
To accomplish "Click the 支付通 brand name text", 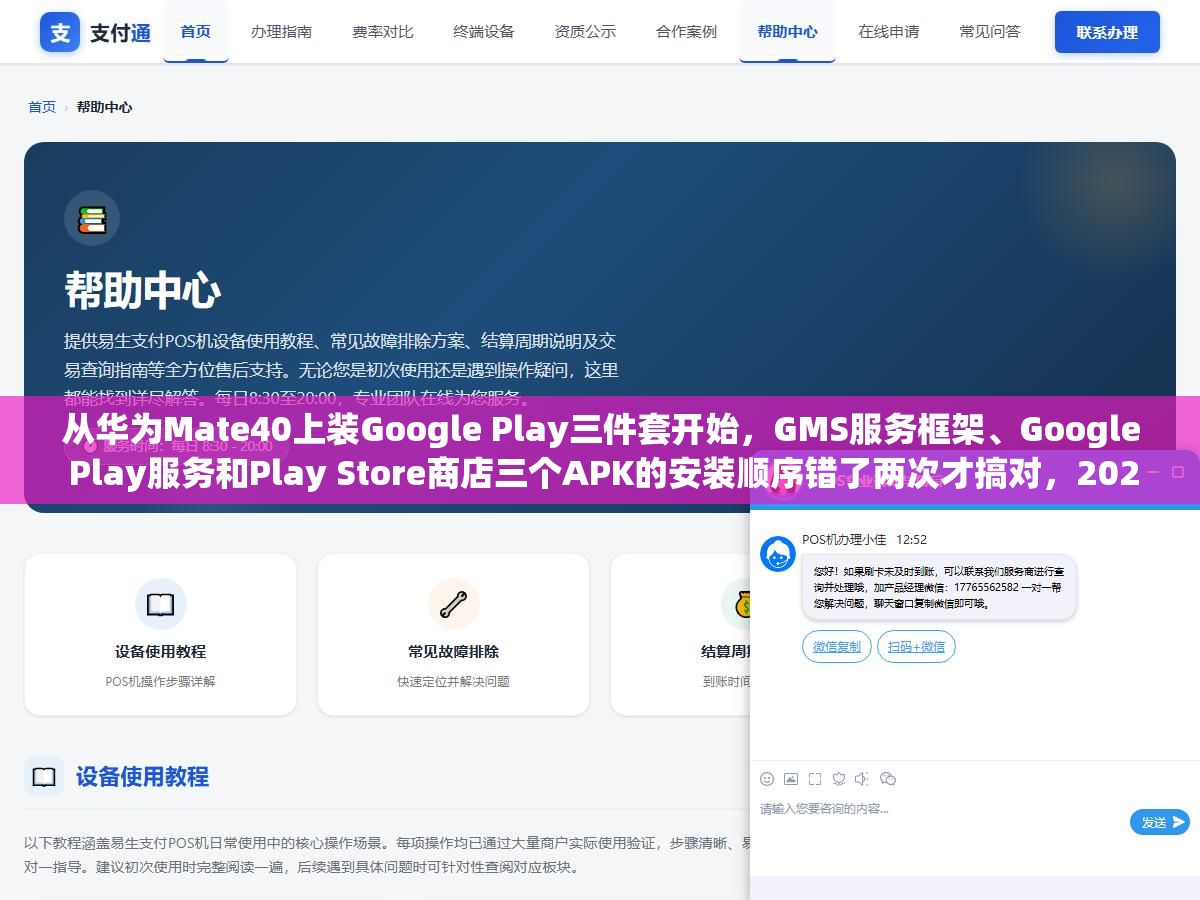I will (x=120, y=33).
